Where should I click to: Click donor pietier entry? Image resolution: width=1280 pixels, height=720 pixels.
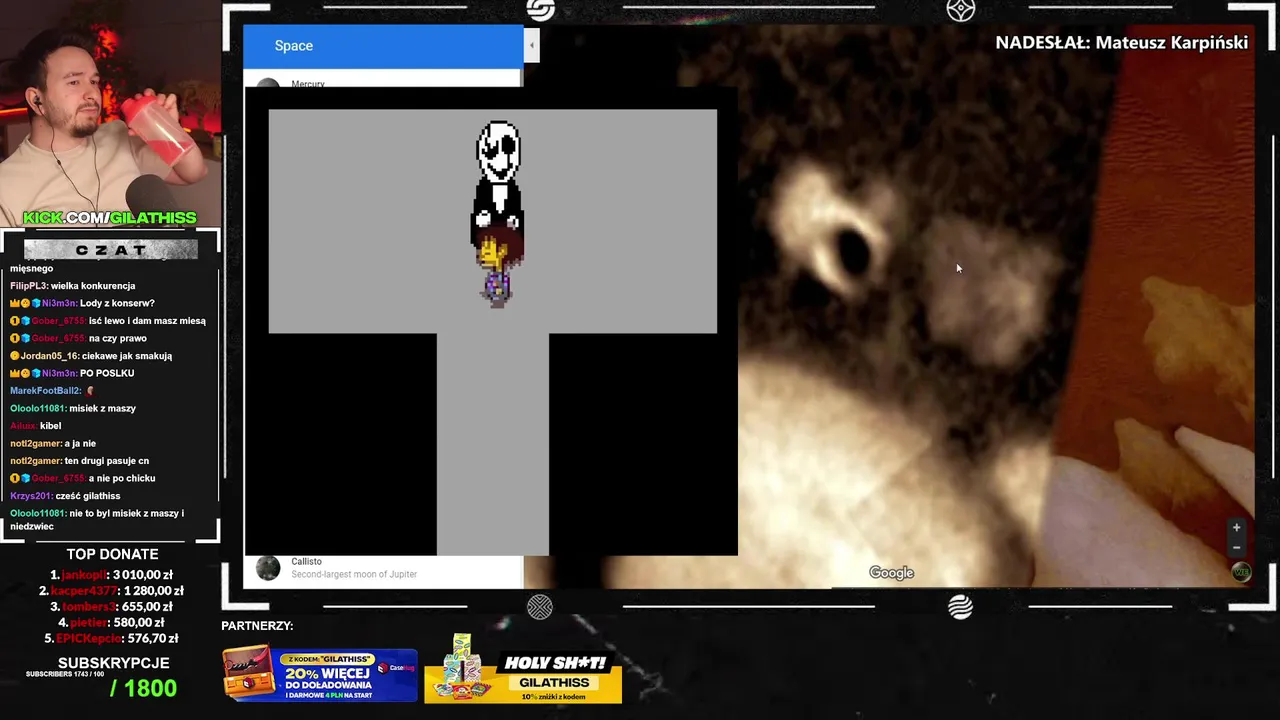[111, 622]
